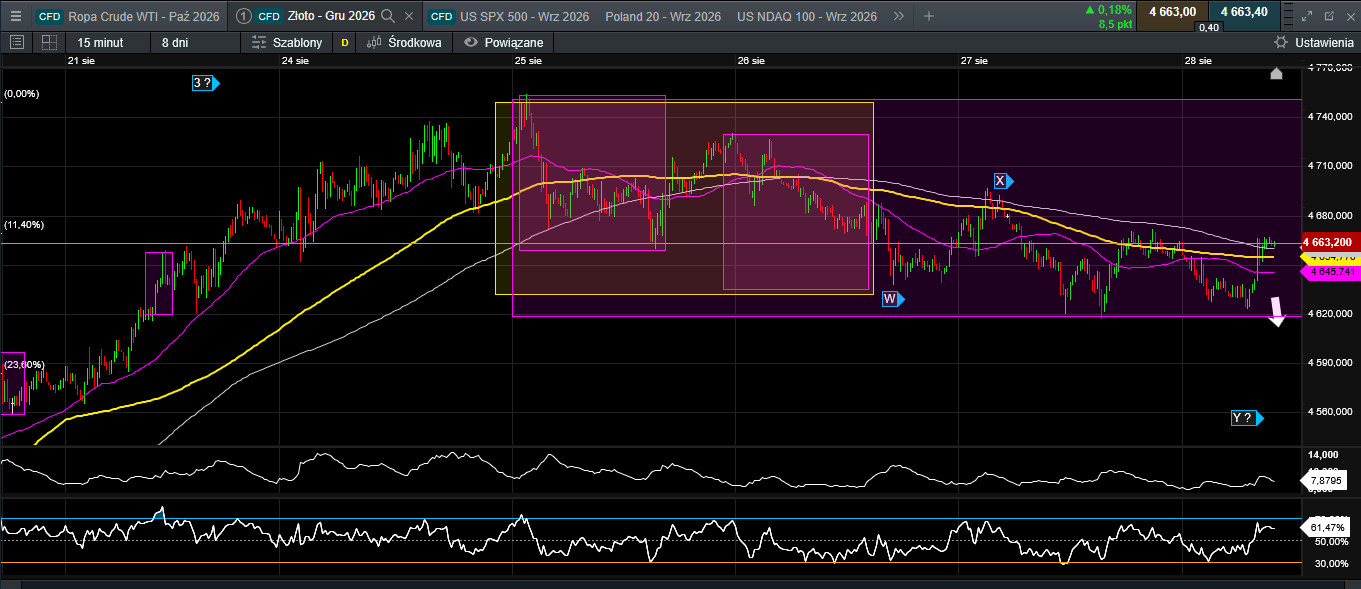Click the (0,00%) Fibonacci level label
This screenshot has width=1361, height=589.
tap(21, 93)
